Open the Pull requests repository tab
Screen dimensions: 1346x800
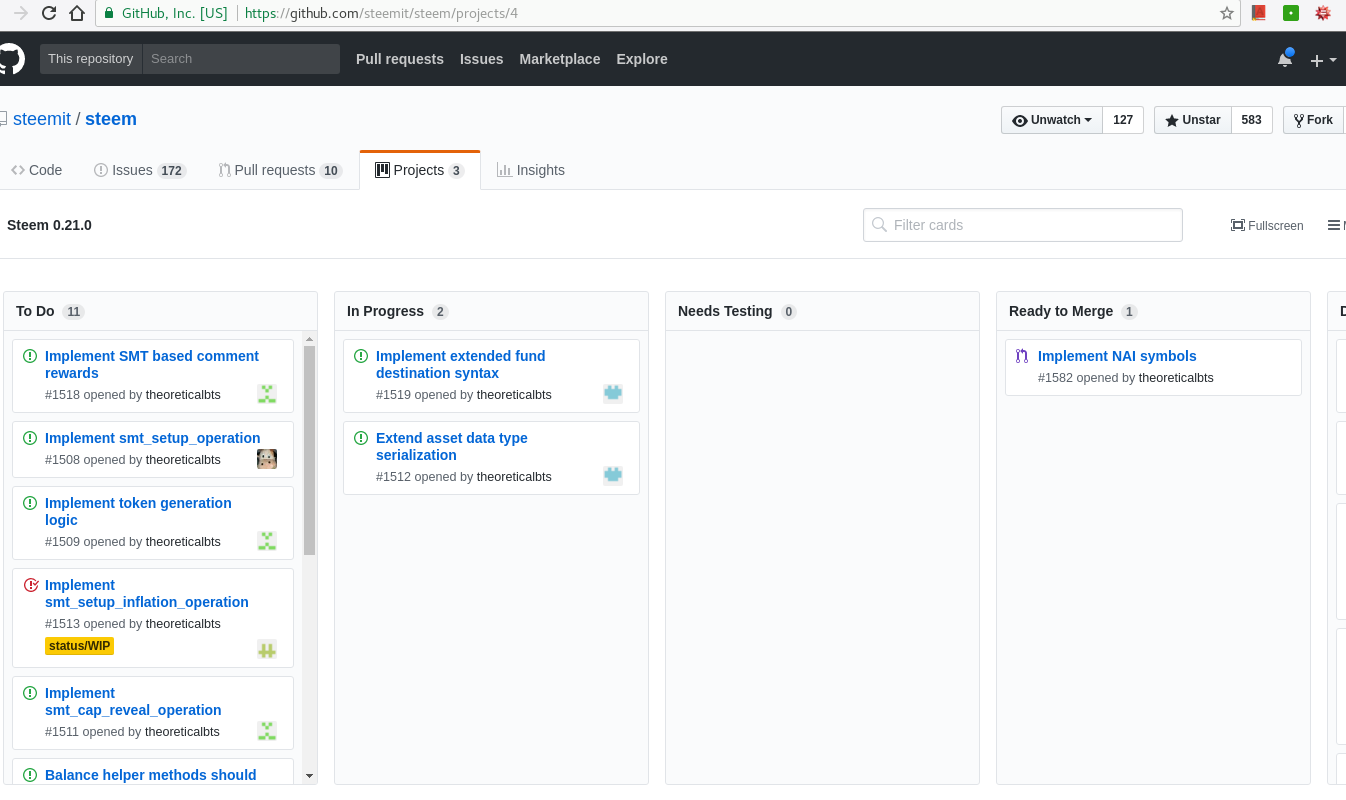coord(280,170)
